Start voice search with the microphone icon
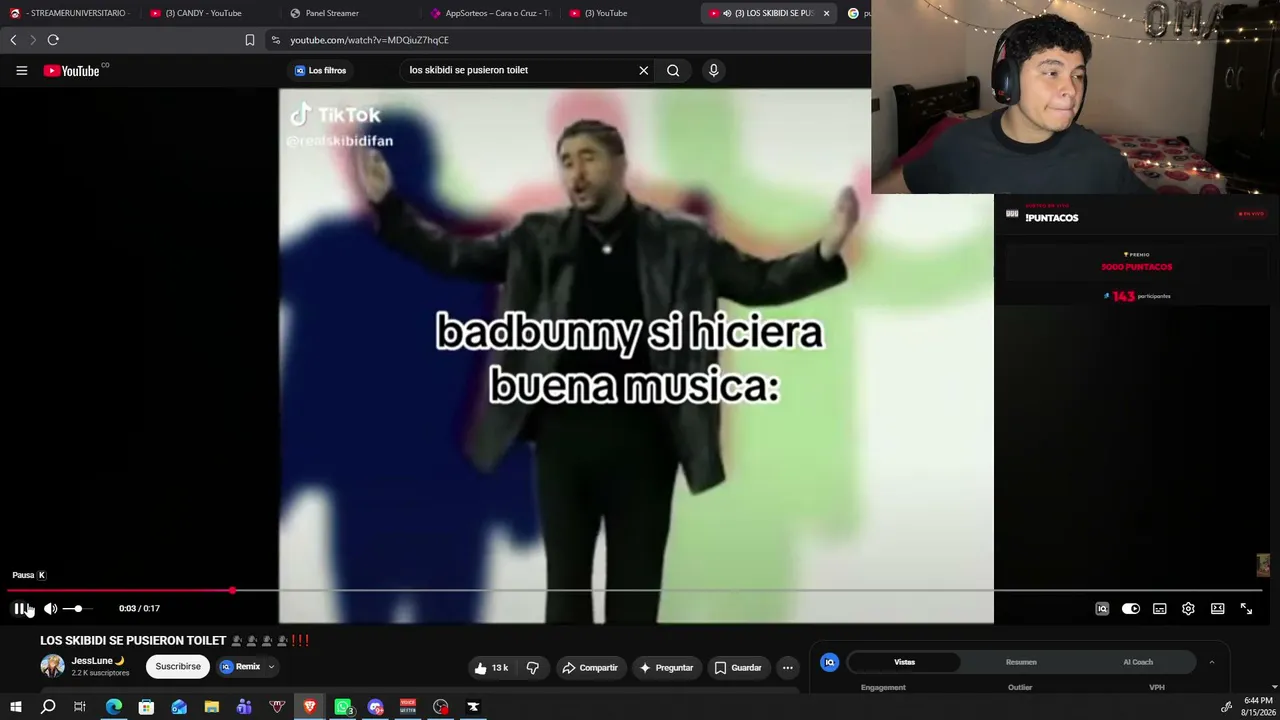 [714, 70]
